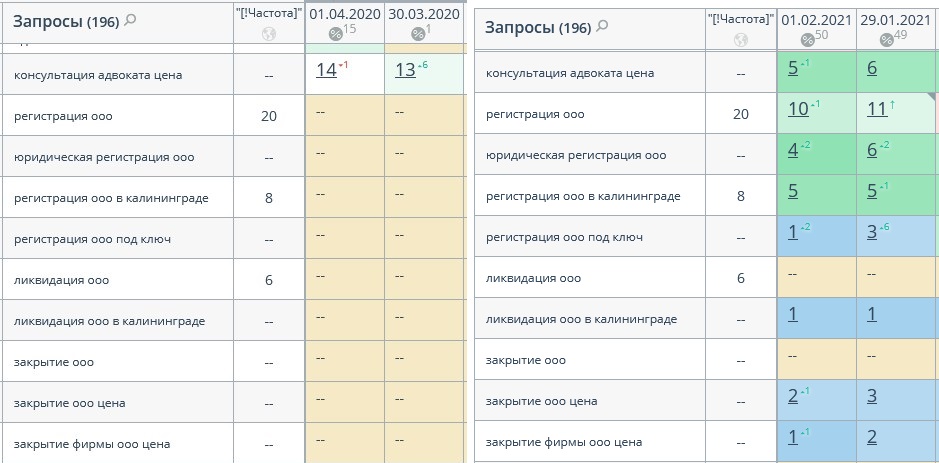This screenshot has width=939, height=463.
Task: Open position 11 for регистрация ооо
Action: (877, 109)
